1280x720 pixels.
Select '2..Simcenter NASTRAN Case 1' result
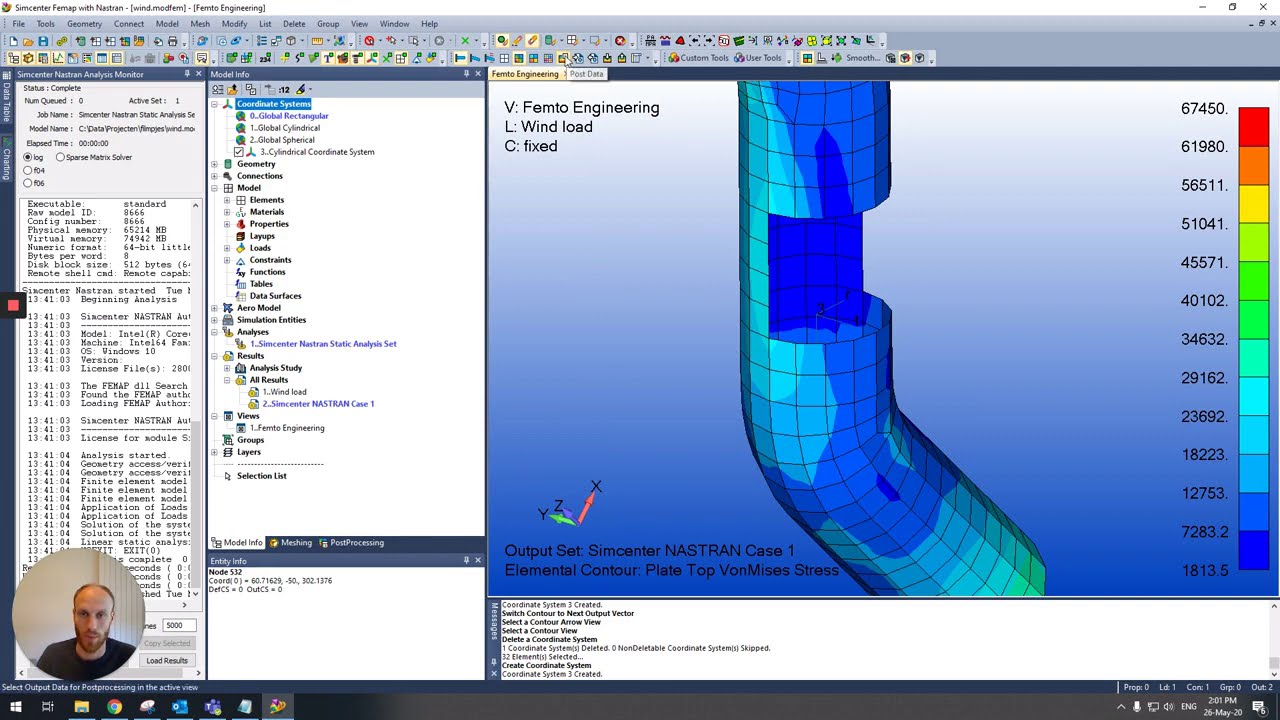pyautogui.click(x=317, y=404)
